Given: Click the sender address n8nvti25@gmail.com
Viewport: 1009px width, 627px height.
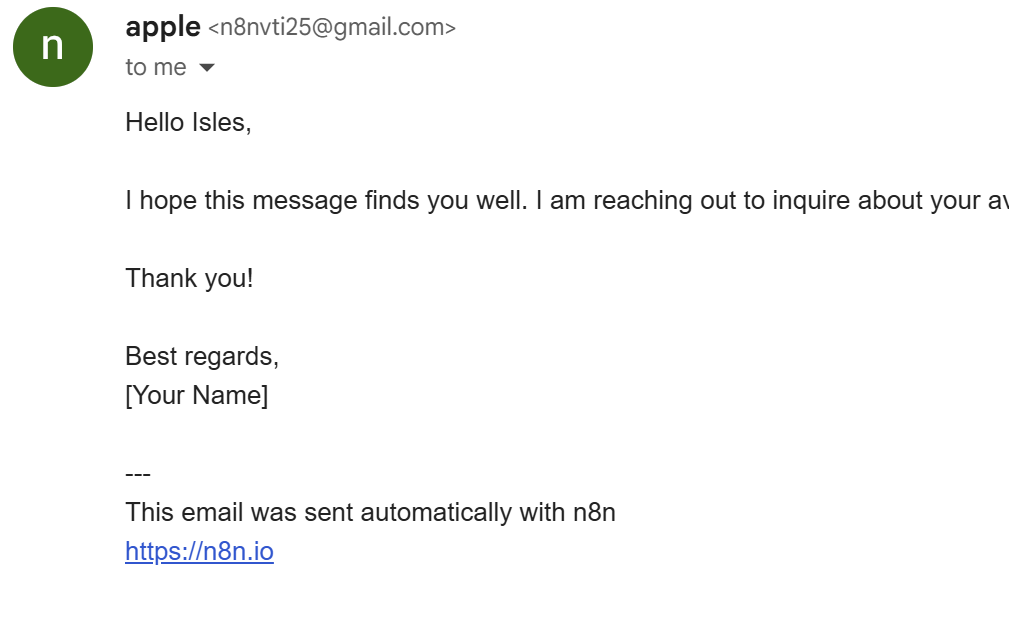Looking at the screenshot, I should click(332, 28).
